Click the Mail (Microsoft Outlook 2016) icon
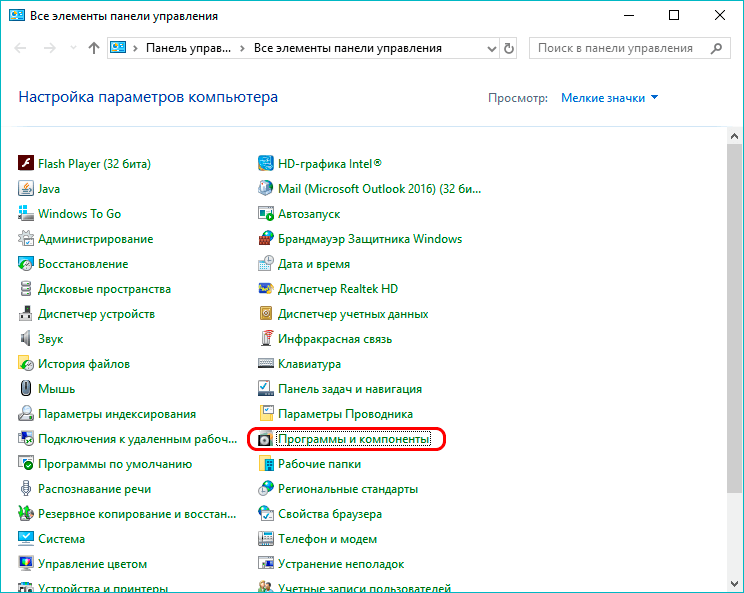This screenshot has width=744, height=593. pos(266,188)
